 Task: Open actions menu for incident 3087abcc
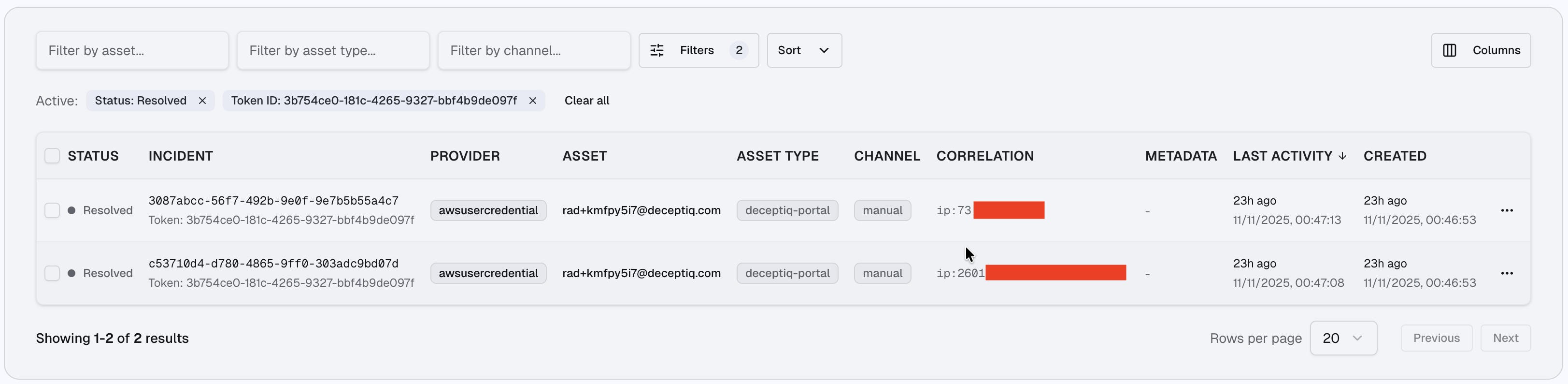pos(1507,210)
